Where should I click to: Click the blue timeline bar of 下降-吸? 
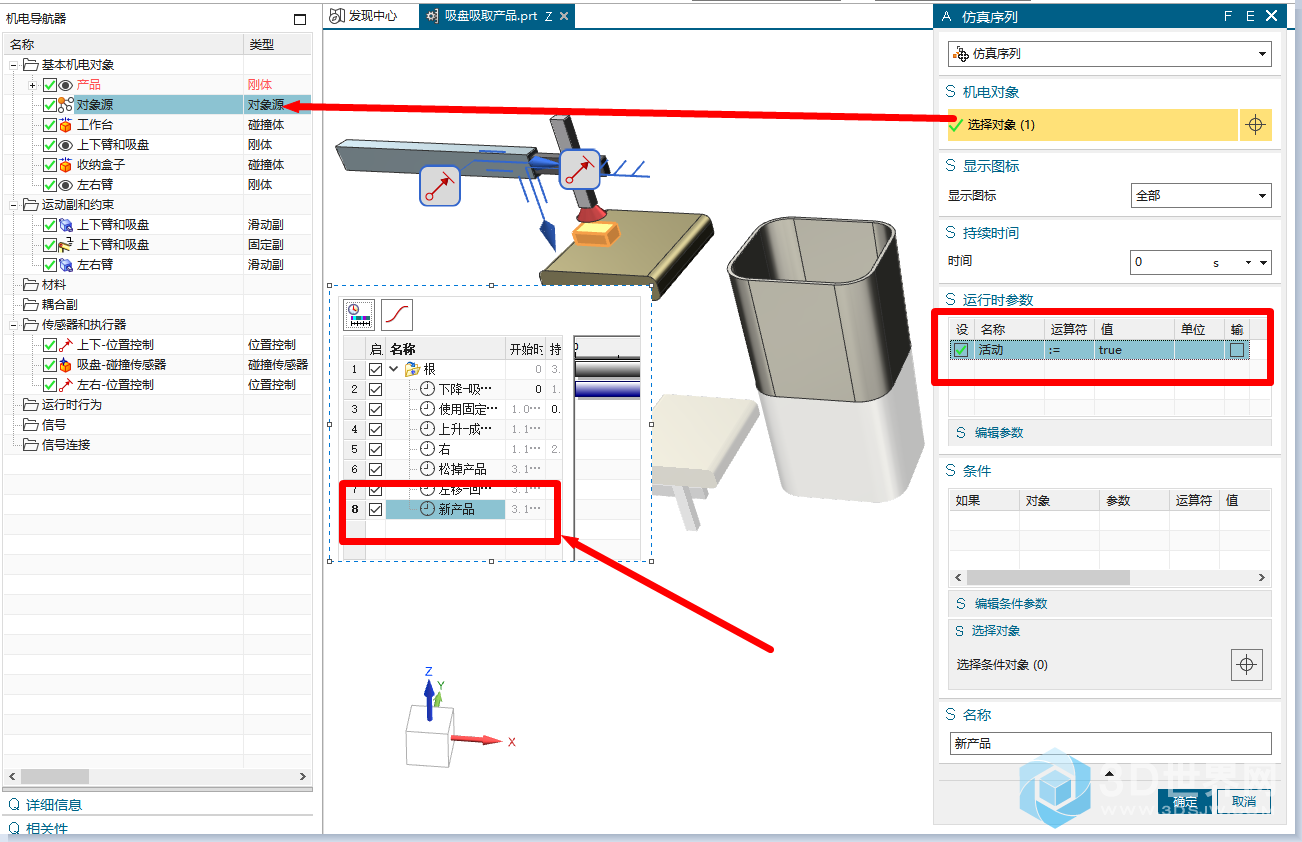[607, 389]
